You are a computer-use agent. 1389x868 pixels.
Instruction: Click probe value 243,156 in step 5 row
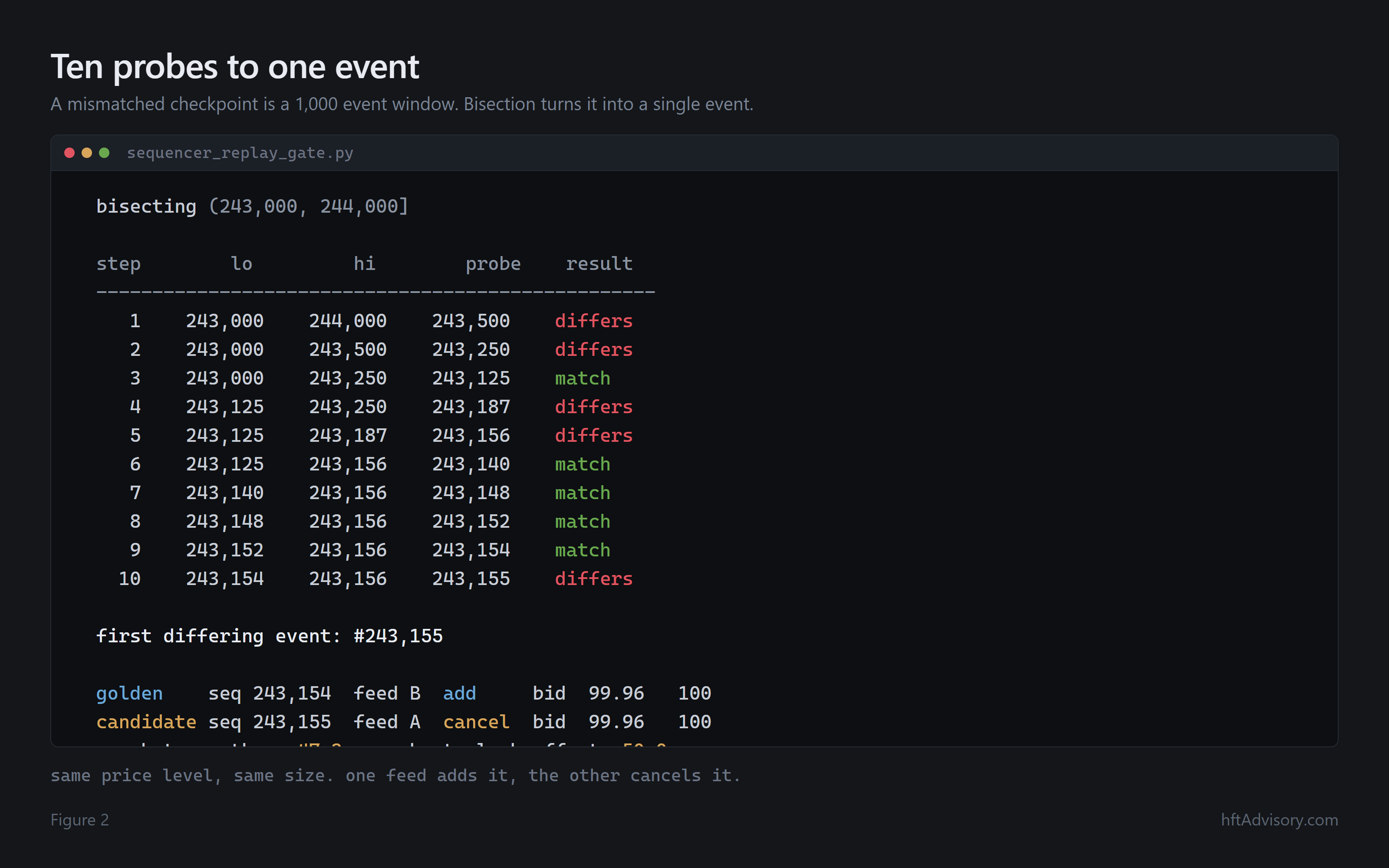point(471,436)
